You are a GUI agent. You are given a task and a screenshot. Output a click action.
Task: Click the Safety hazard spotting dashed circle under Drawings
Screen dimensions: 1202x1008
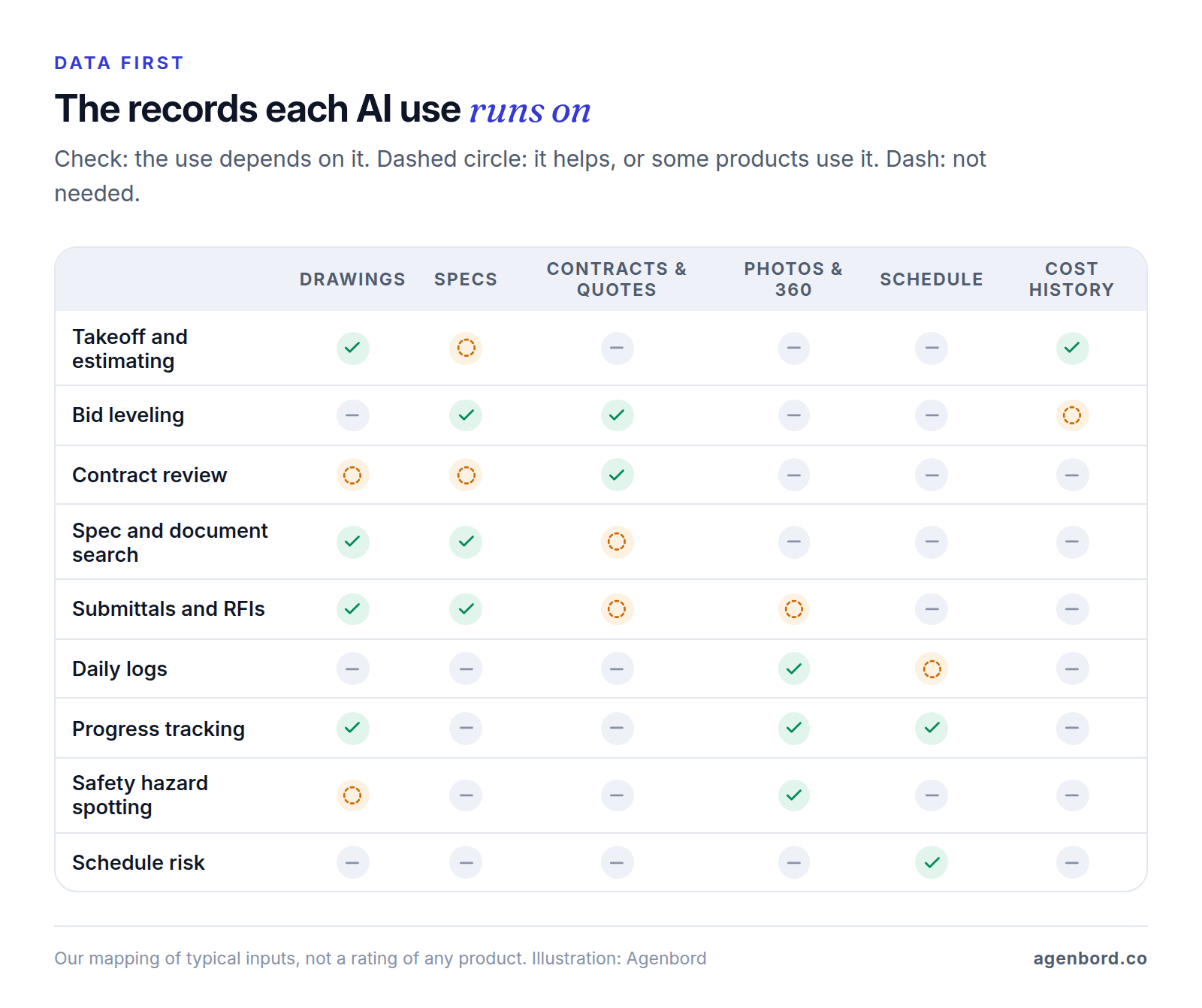click(352, 795)
